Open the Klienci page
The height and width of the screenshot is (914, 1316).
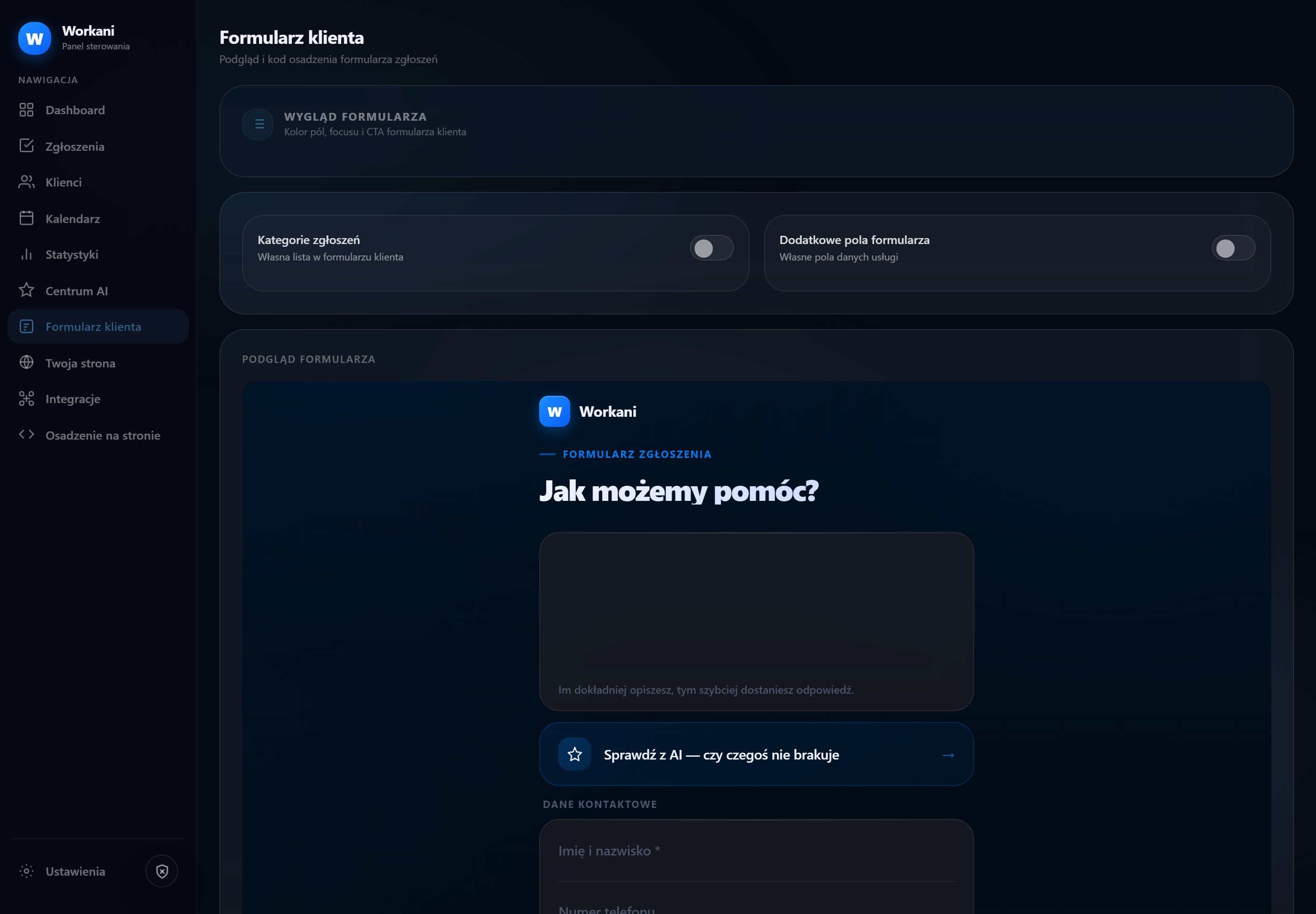[x=98, y=182]
